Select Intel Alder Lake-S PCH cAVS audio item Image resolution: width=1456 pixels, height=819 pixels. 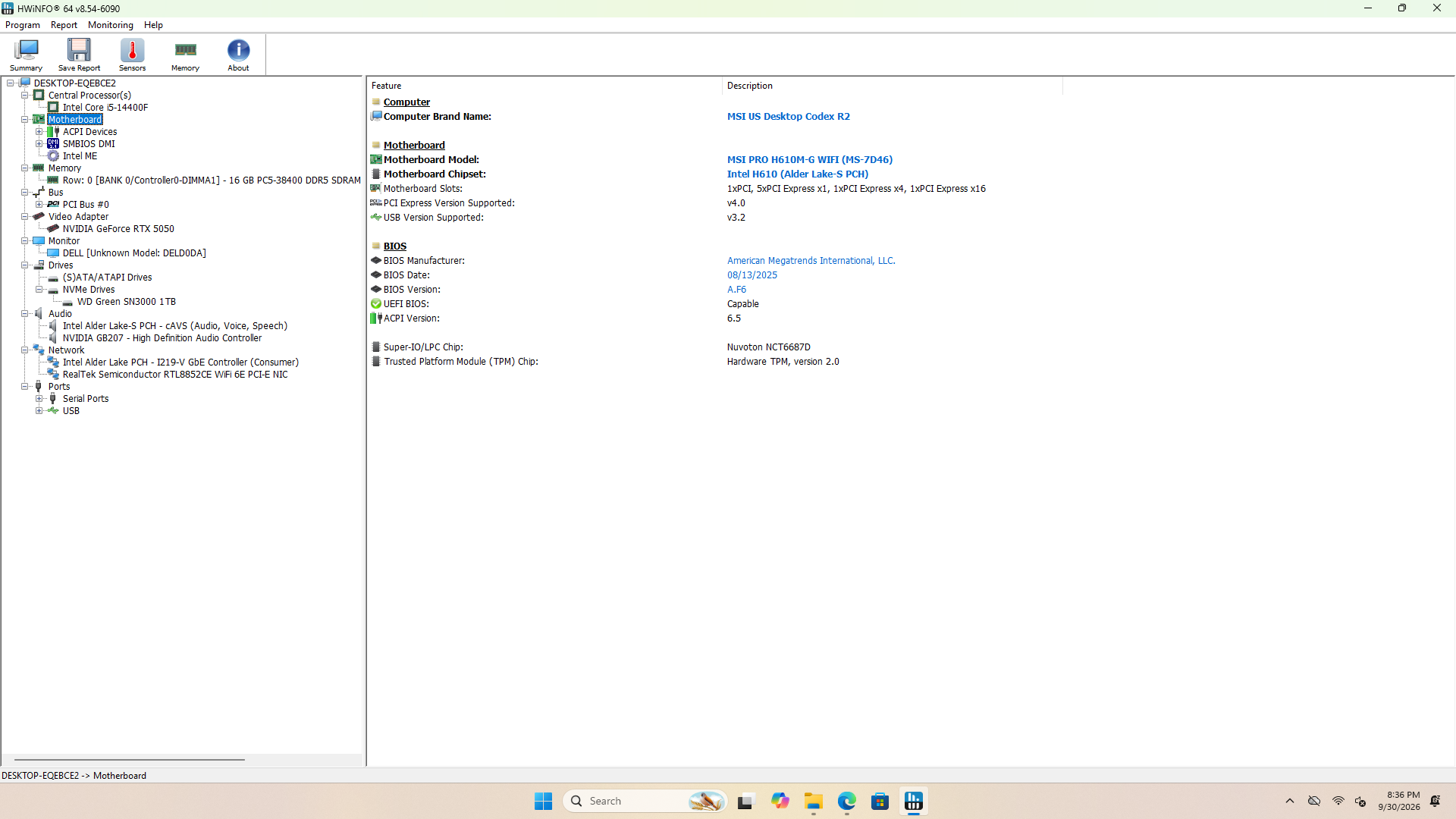click(175, 326)
